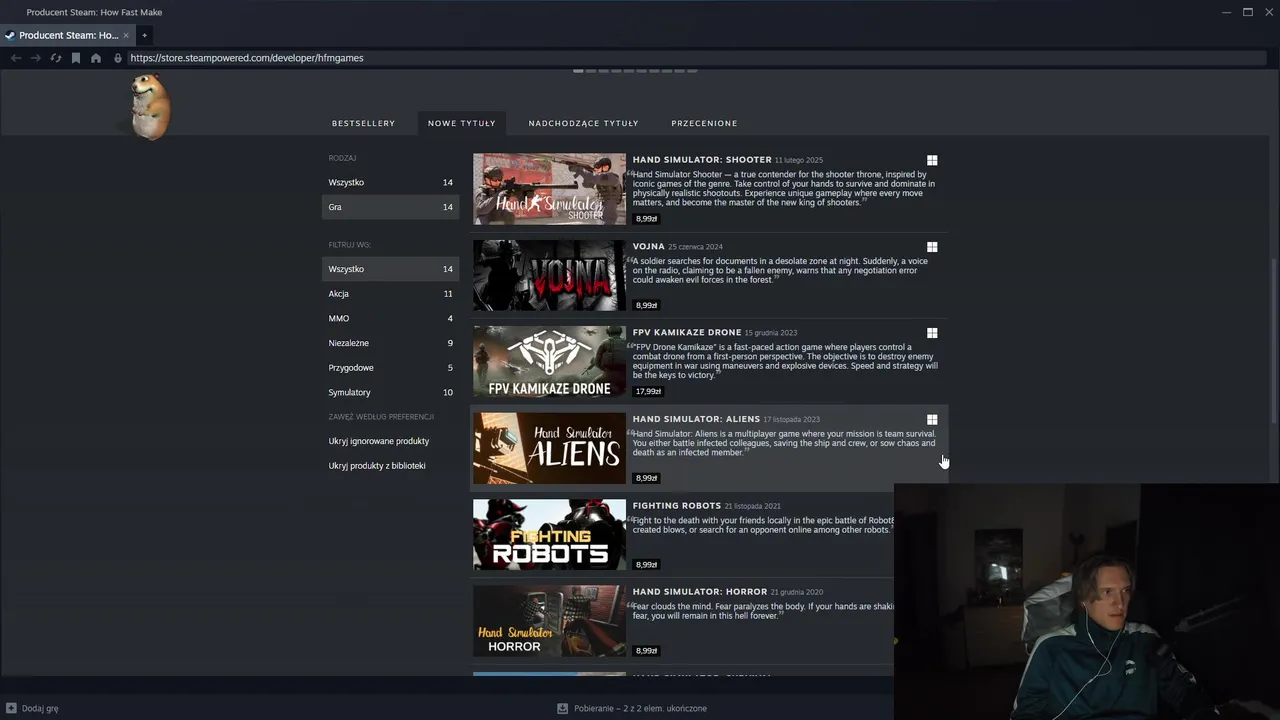Click Windows icon on Hand Simulator: Aliens row
Image resolution: width=1280 pixels, height=720 pixels.
[x=932, y=420]
